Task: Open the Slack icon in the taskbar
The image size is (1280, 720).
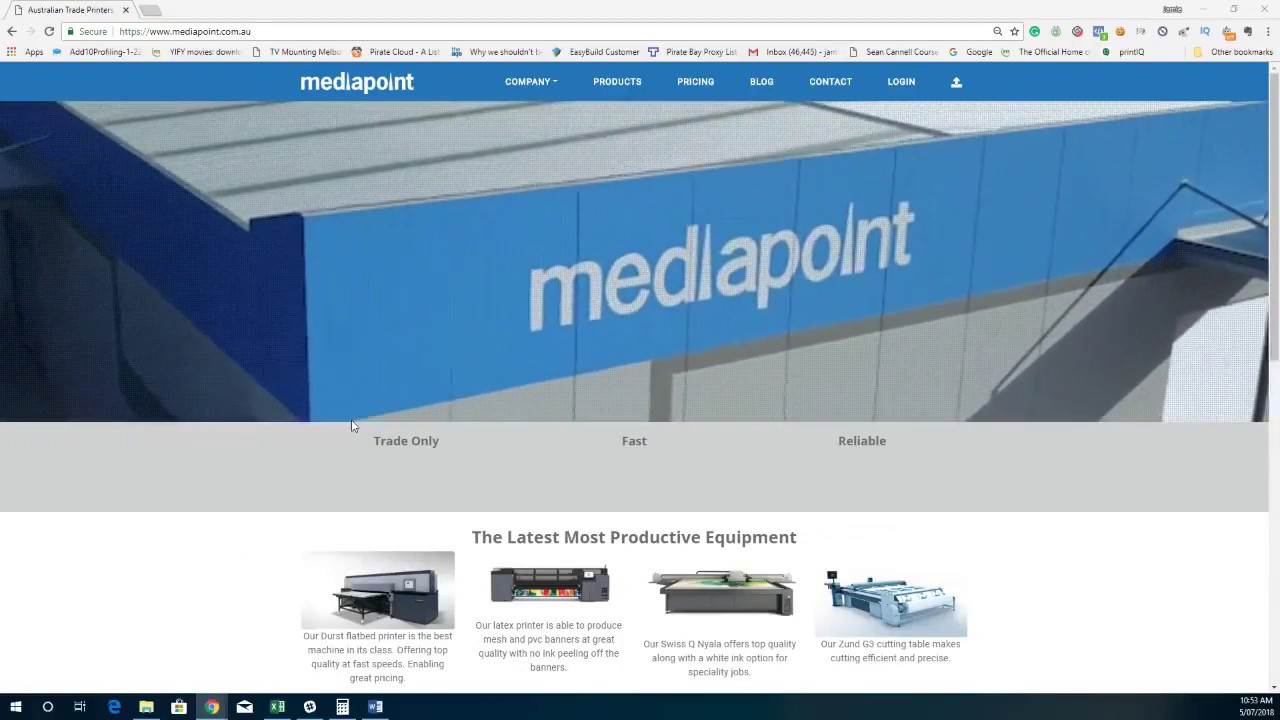Action: (310, 707)
